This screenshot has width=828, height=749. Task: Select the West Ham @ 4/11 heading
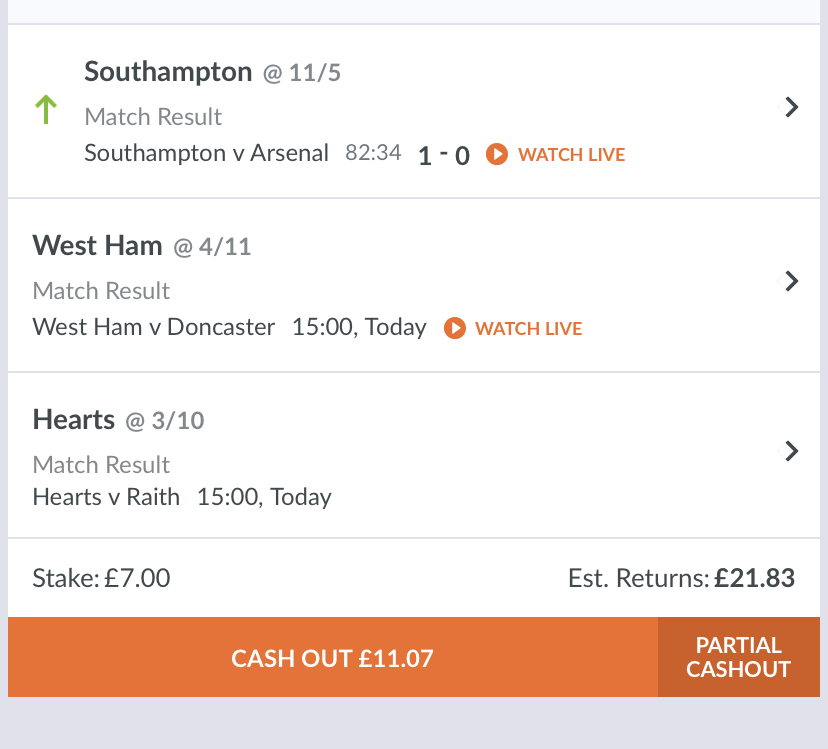coord(142,246)
